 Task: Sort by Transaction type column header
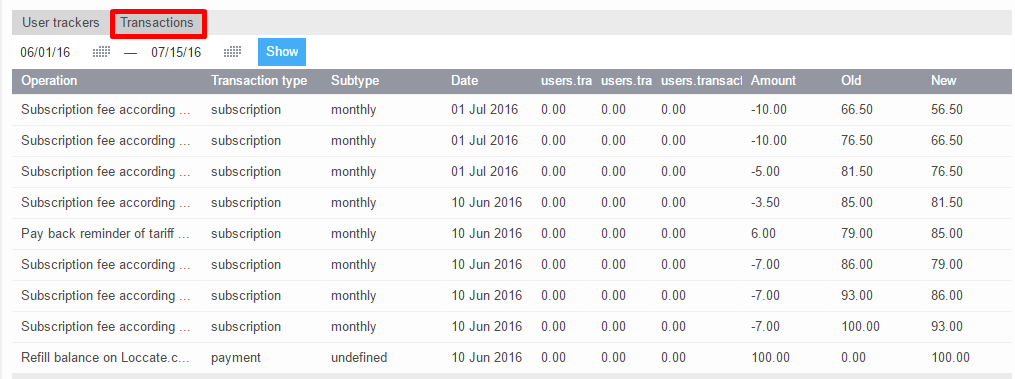tap(259, 81)
